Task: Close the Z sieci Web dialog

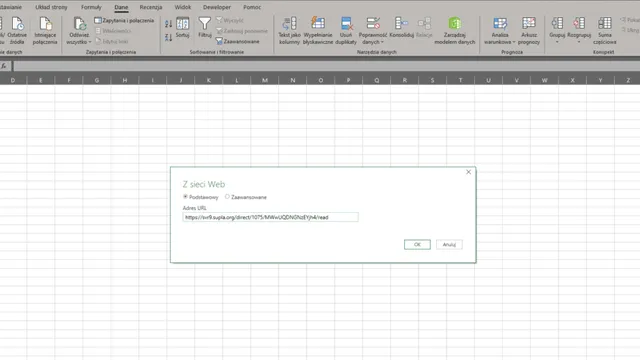Action: point(469,172)
